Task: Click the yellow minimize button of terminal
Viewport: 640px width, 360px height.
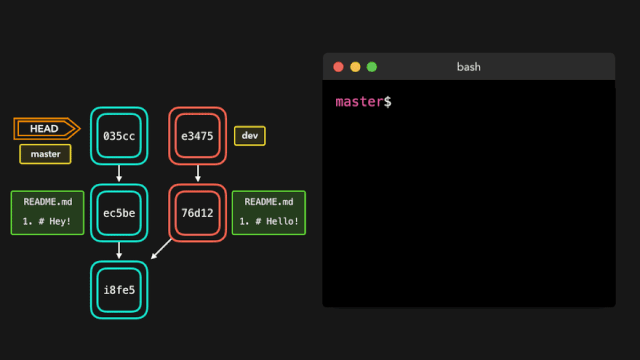Action: tap(355, 67)
